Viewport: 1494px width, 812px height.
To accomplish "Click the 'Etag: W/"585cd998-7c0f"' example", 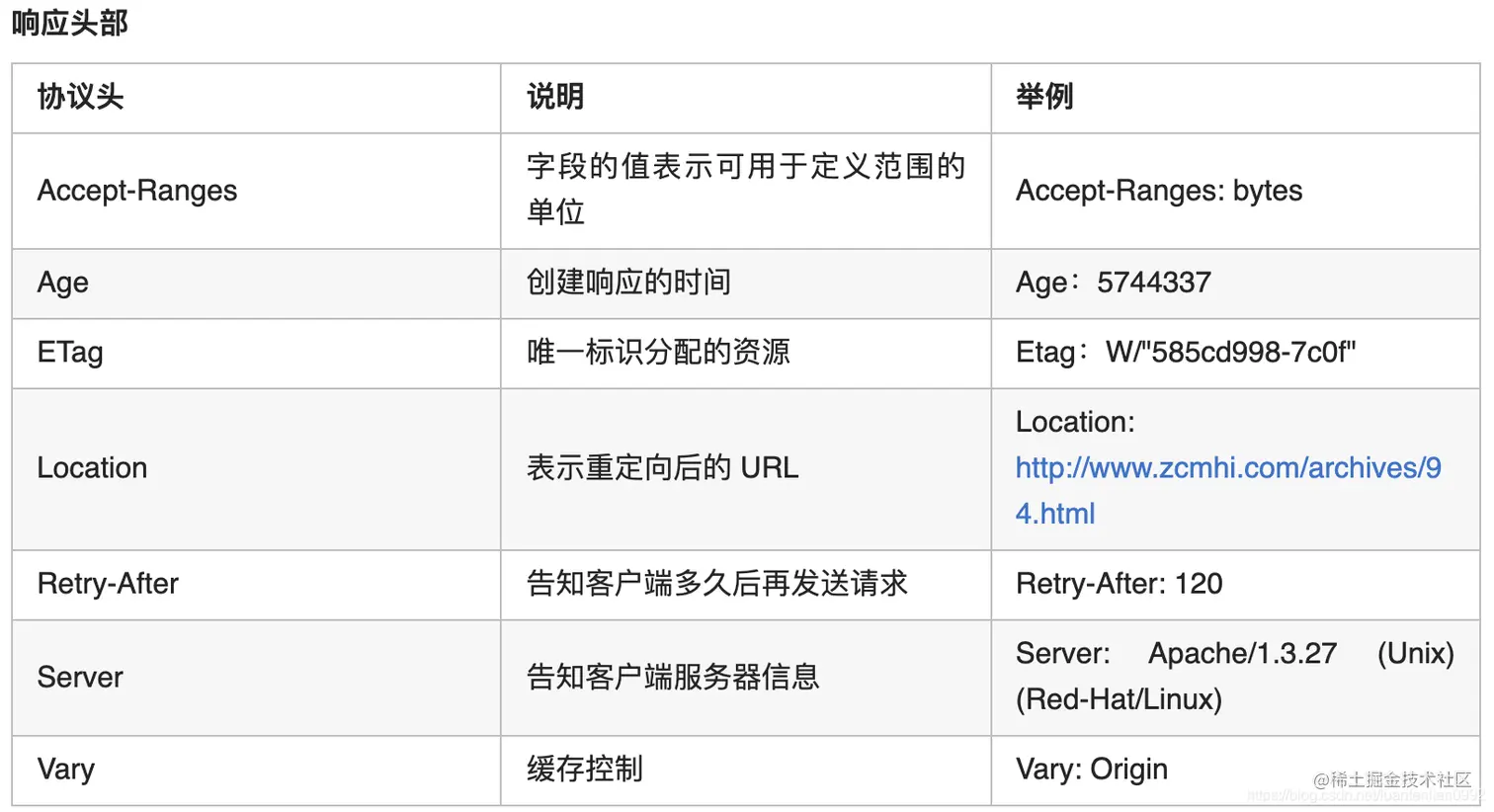I will pos(1186,353).
